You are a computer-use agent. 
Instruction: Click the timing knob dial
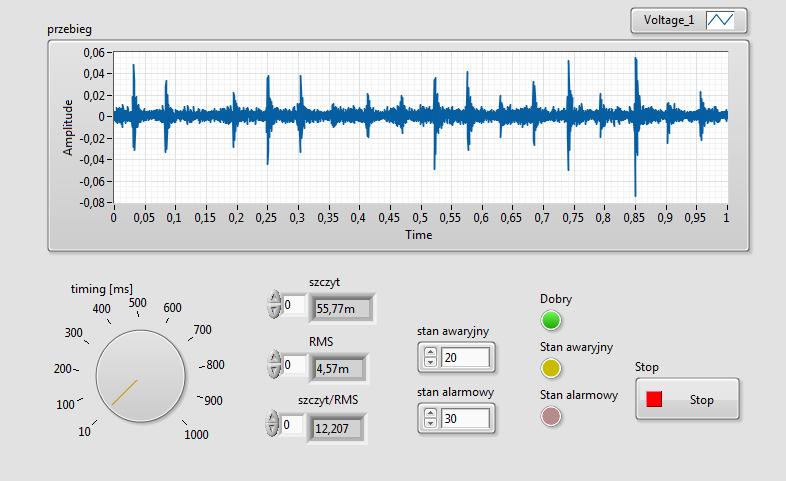(140, 376)
